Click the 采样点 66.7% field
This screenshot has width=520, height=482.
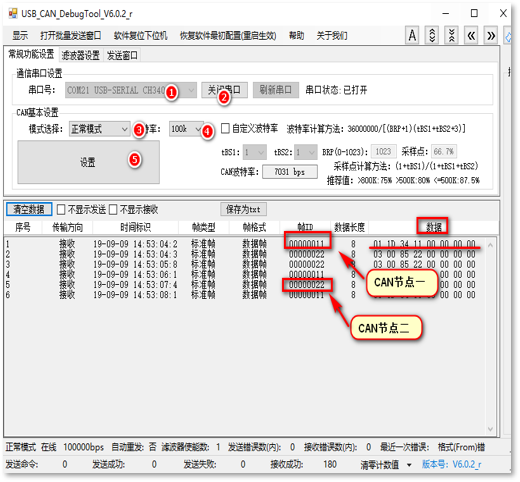(444, 152)
